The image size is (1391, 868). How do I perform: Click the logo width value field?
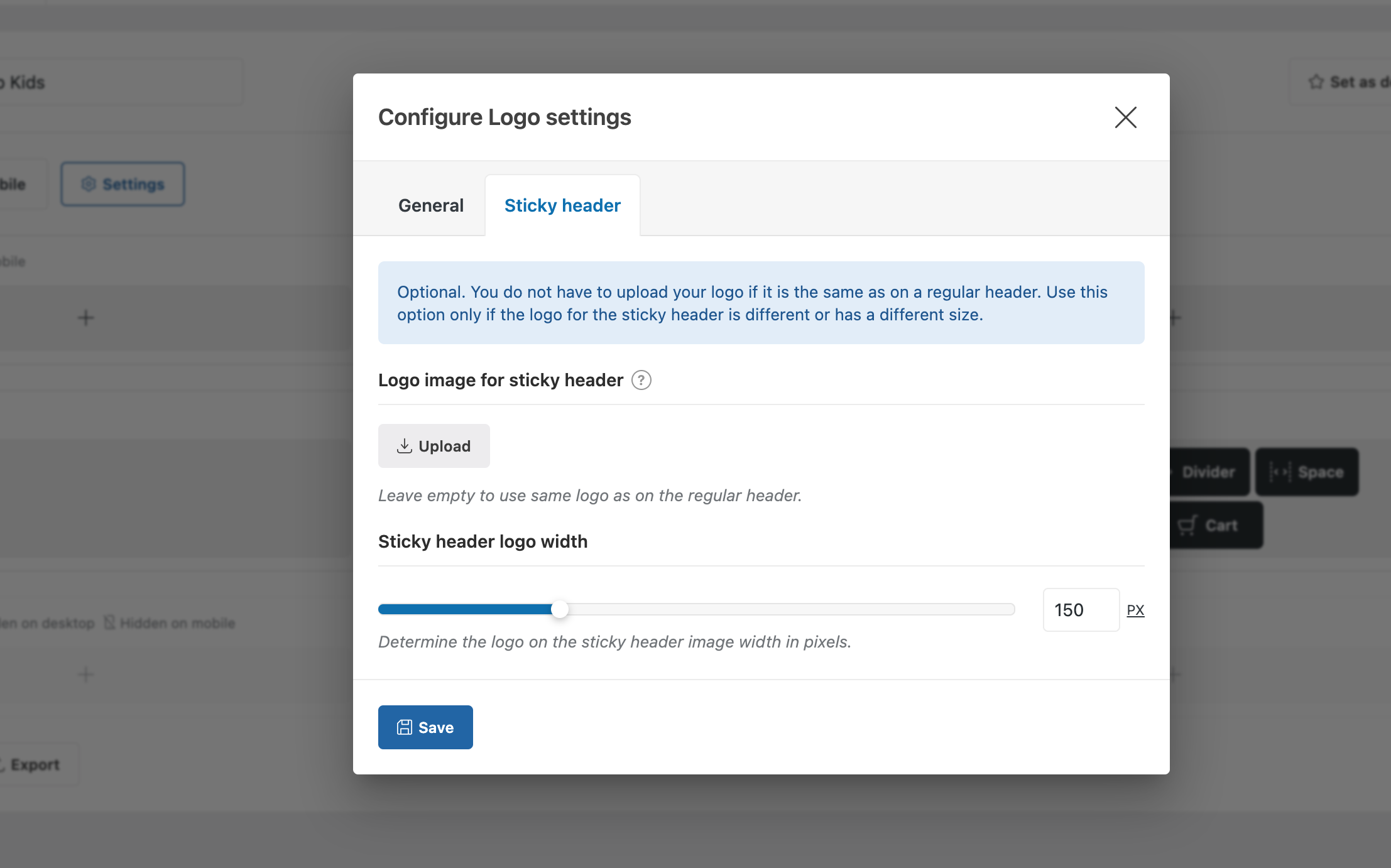pos(1081,610)
